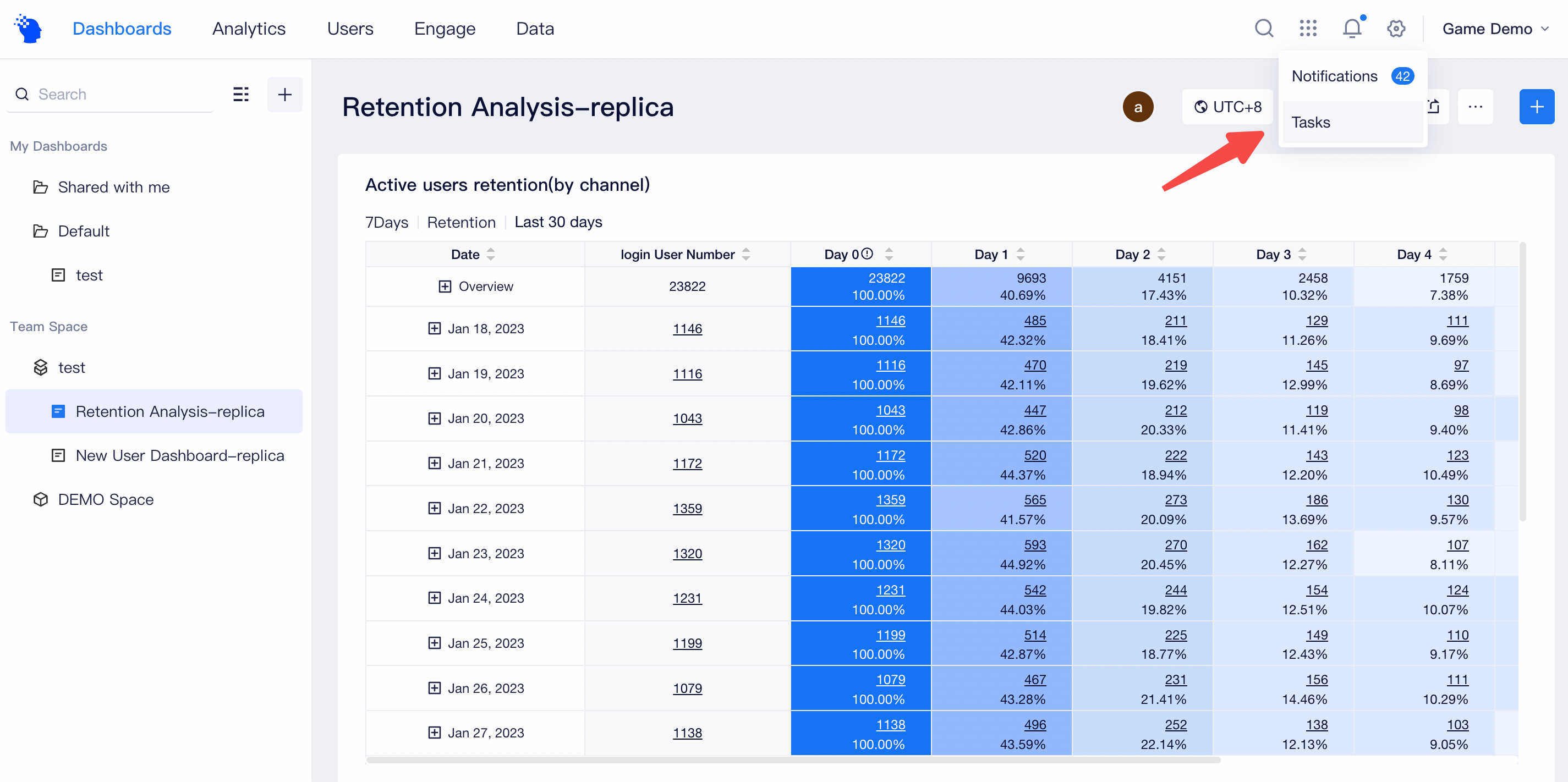Click the brown avatar badge near the dashboard title
The height and width of the screenshot is (782, 1568).
click(1138, 107)
